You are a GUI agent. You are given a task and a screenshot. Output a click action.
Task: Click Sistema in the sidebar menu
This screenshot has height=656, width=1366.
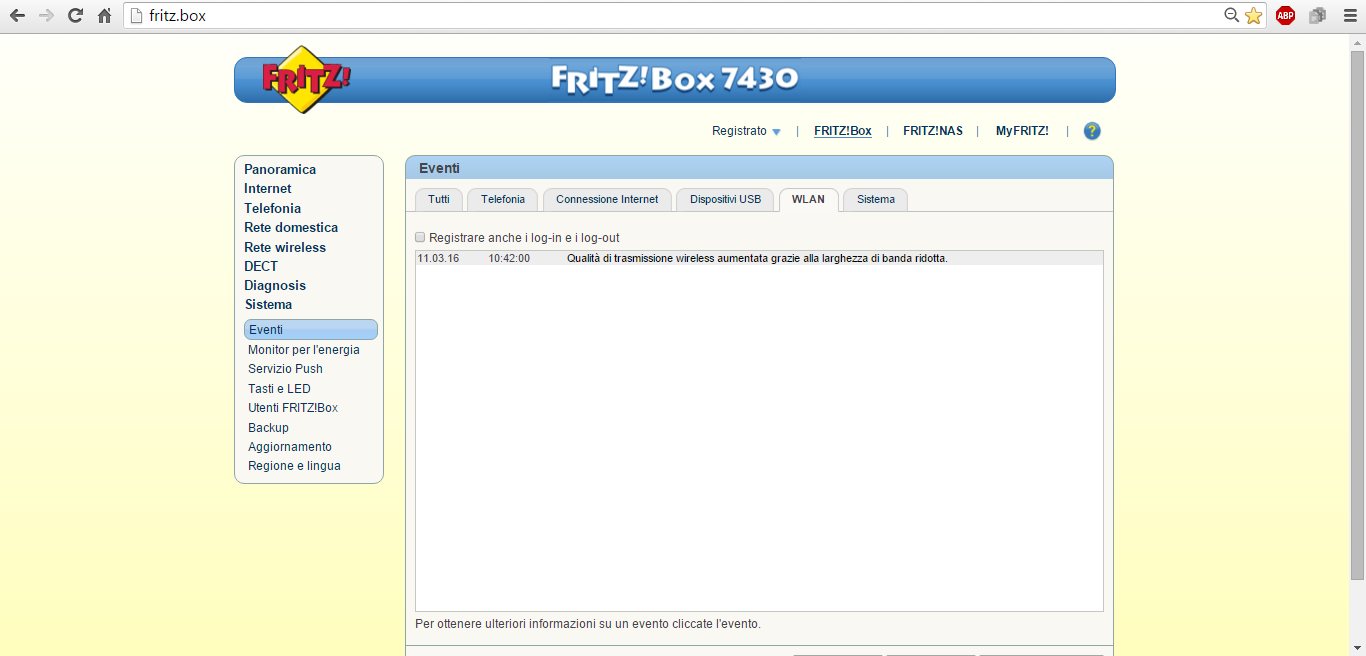(x=269, y=304)
